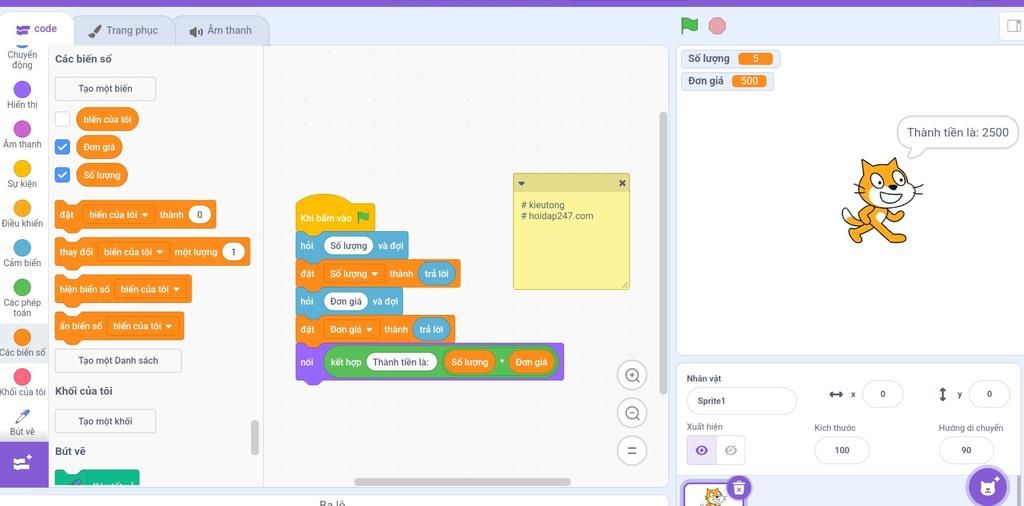The height and width of the screenshot is (506, 1024).
Task: Switch to the Trang phục tab
Action: (x=123, y=30)
